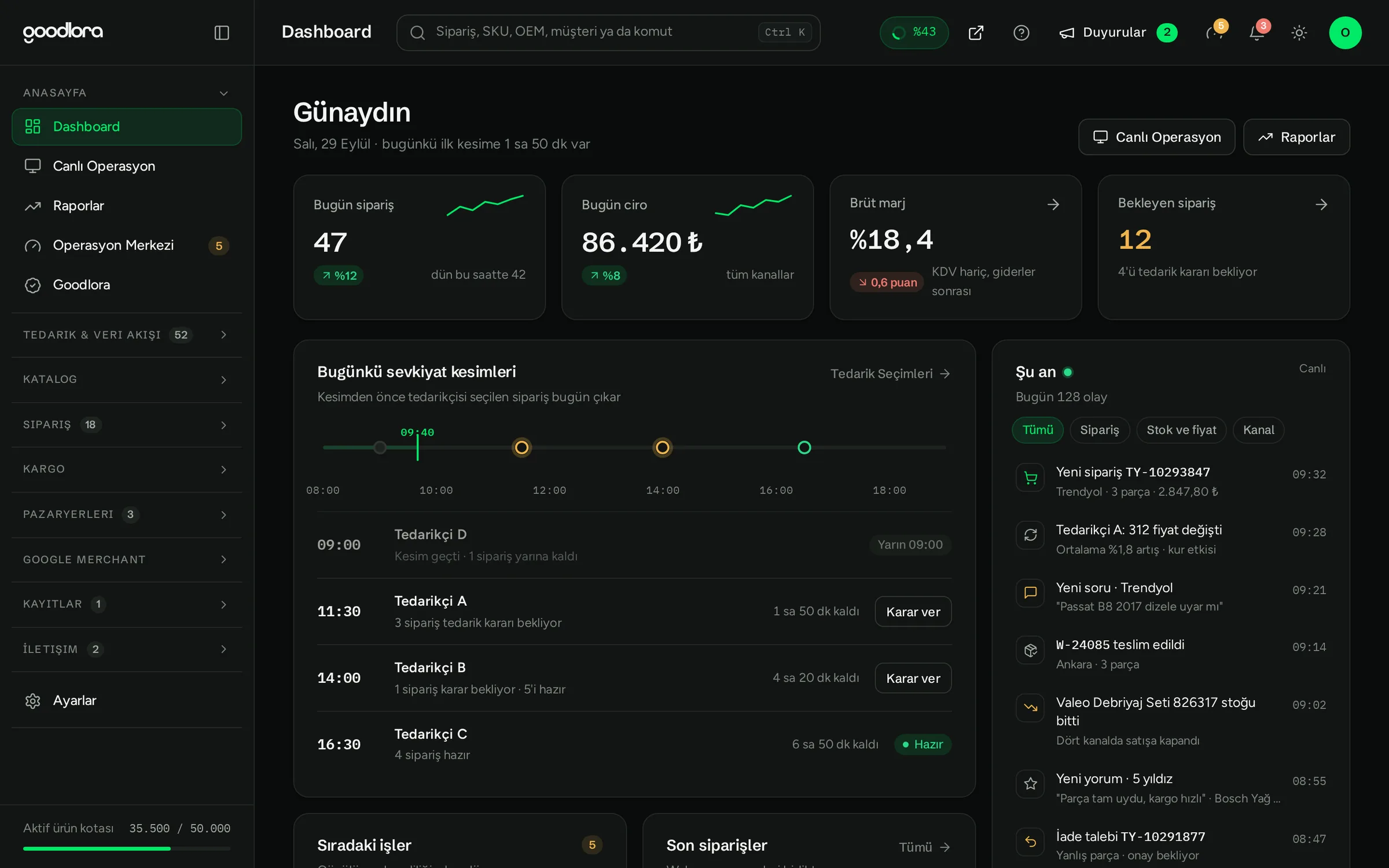1389x868 pixels.
Task: Open the help question mark icon
Action: point(1021,32)
